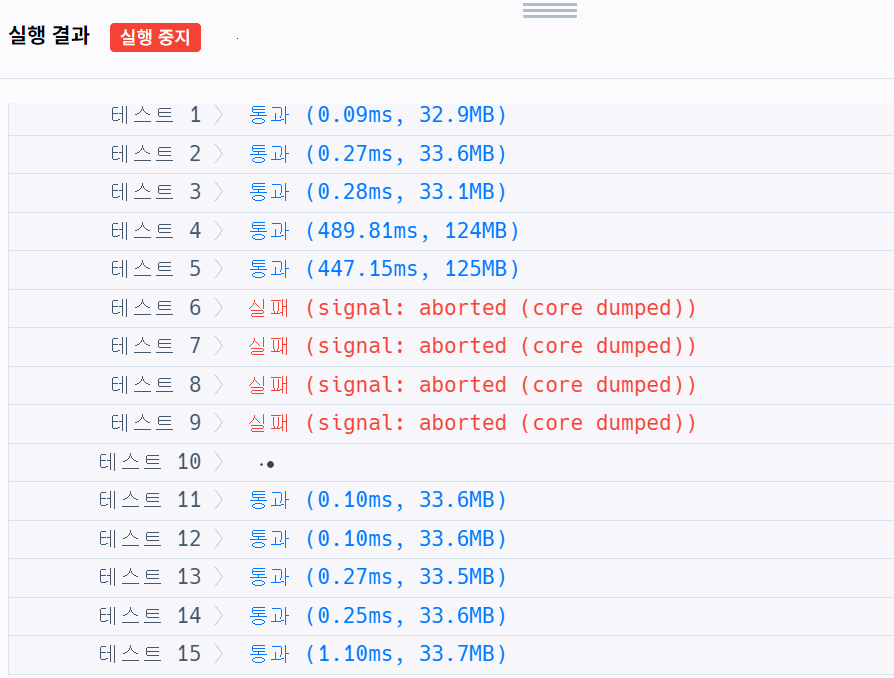Expand the chevron for 테스트 9

219,423
